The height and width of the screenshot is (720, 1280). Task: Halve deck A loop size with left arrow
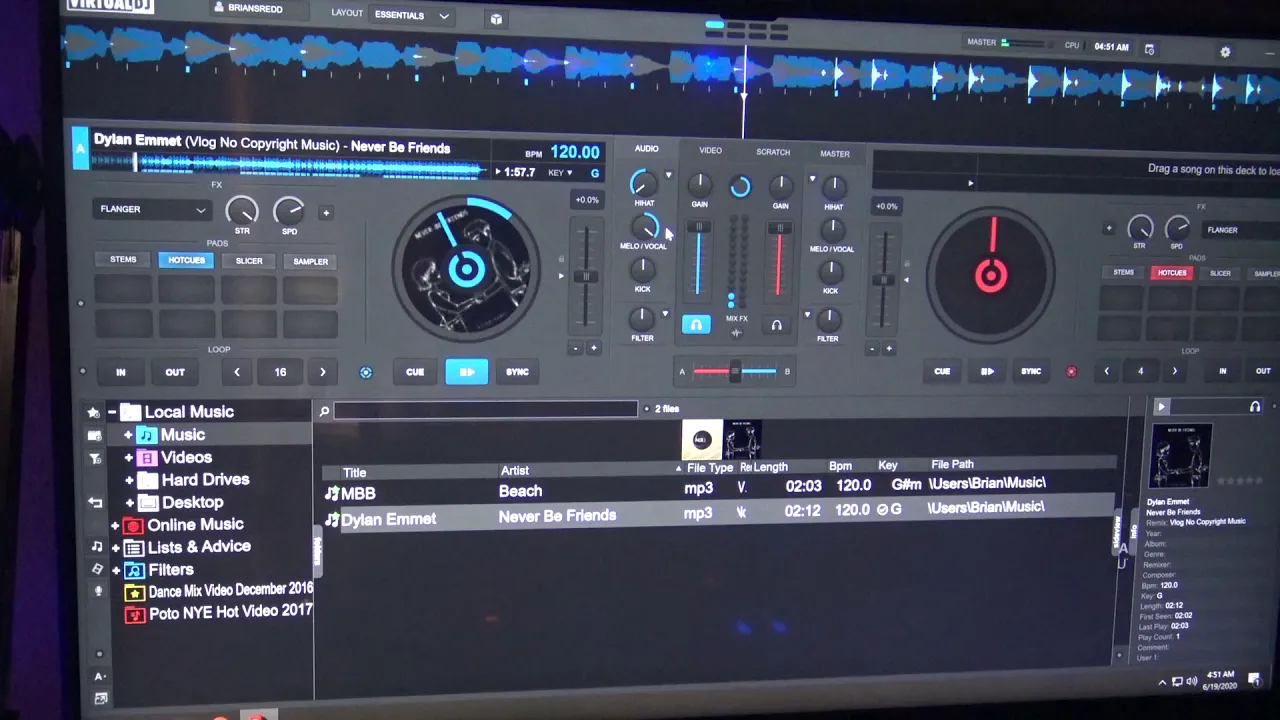[x=237, y=372]
